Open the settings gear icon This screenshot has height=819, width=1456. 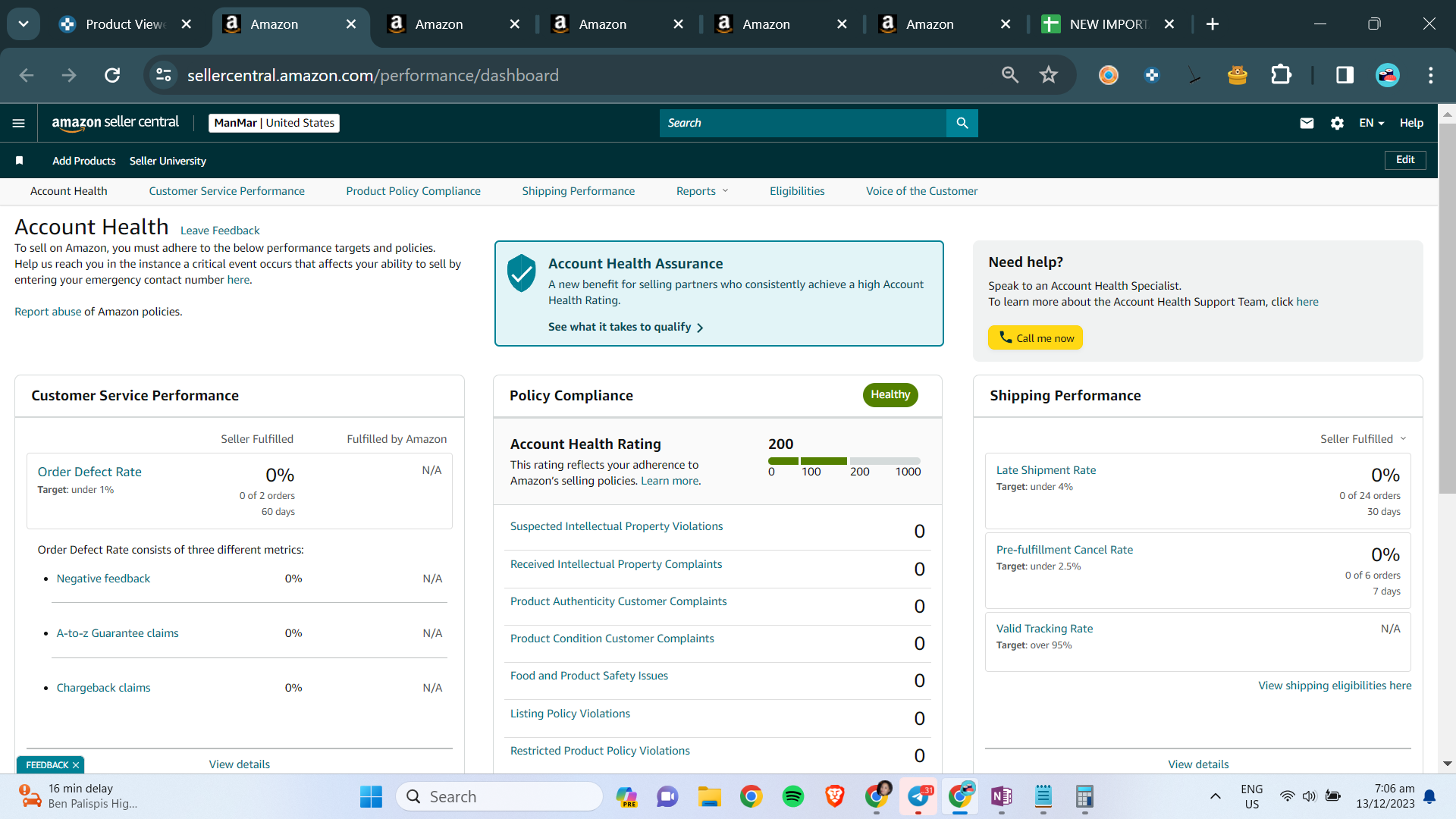click(x=1337, y=123)
